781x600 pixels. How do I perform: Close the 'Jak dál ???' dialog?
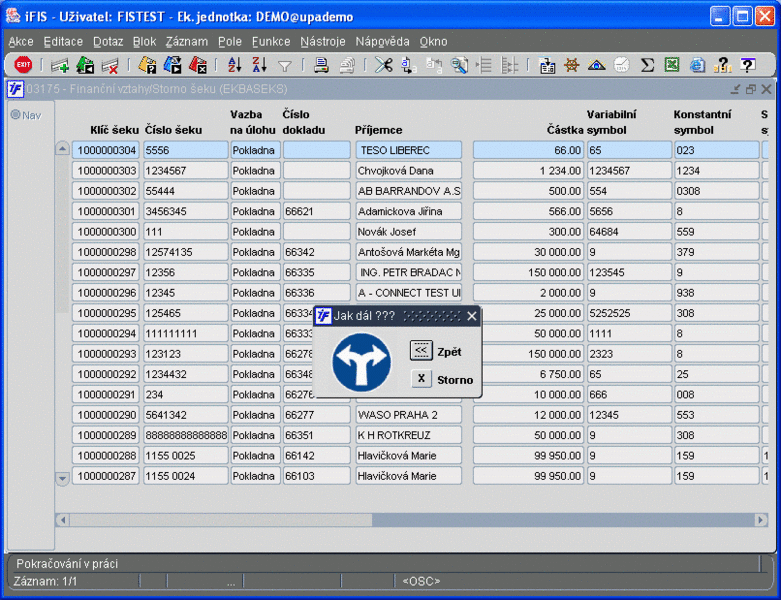[472, 316]
